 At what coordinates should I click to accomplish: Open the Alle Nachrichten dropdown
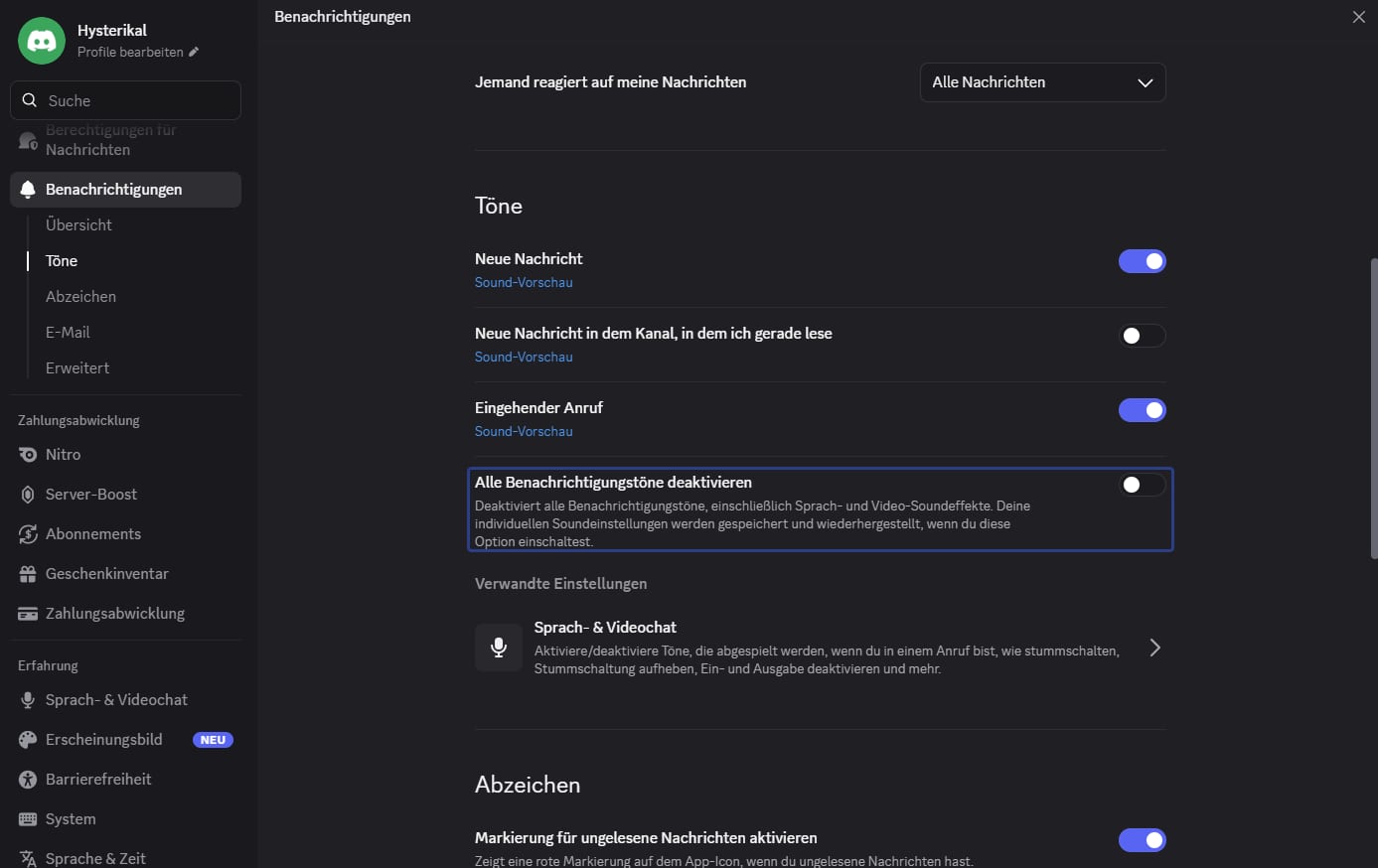(x=1043, y=82)
